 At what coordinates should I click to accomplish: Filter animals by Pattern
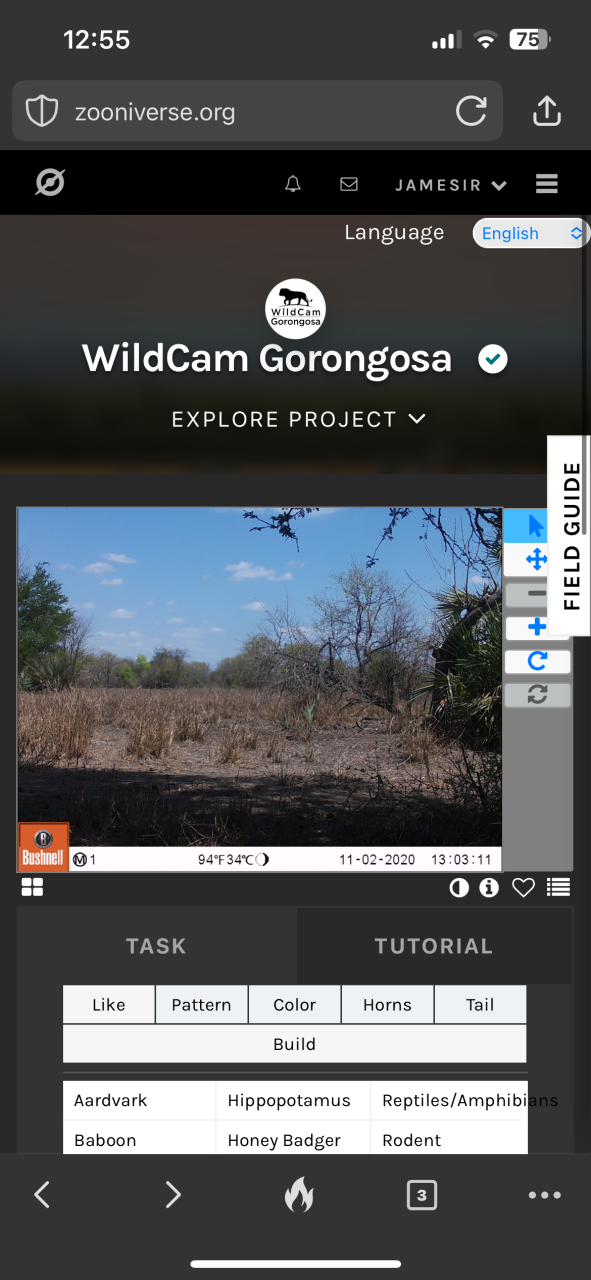201,1005
